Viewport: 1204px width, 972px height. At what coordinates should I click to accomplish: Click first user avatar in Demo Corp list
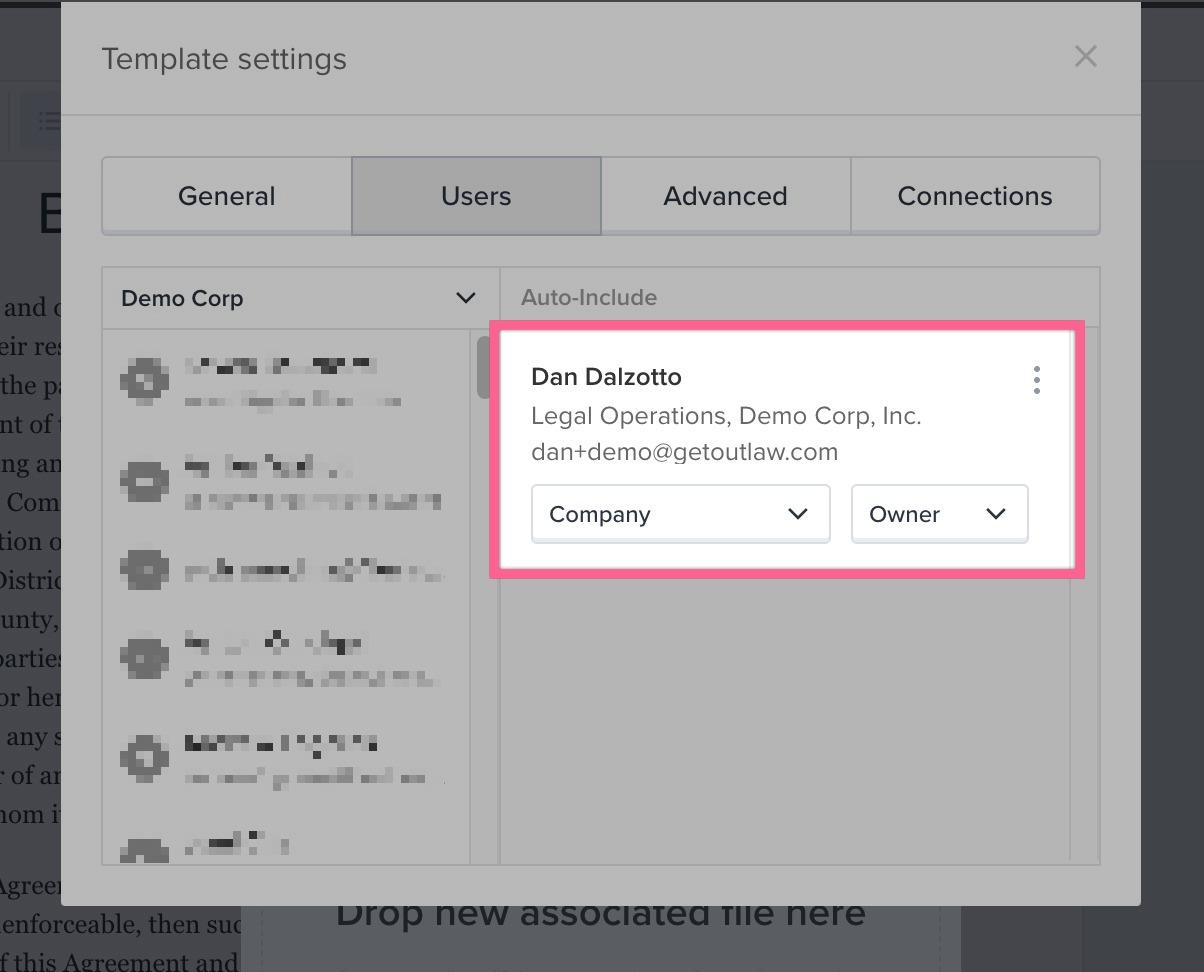pos(145,381)
